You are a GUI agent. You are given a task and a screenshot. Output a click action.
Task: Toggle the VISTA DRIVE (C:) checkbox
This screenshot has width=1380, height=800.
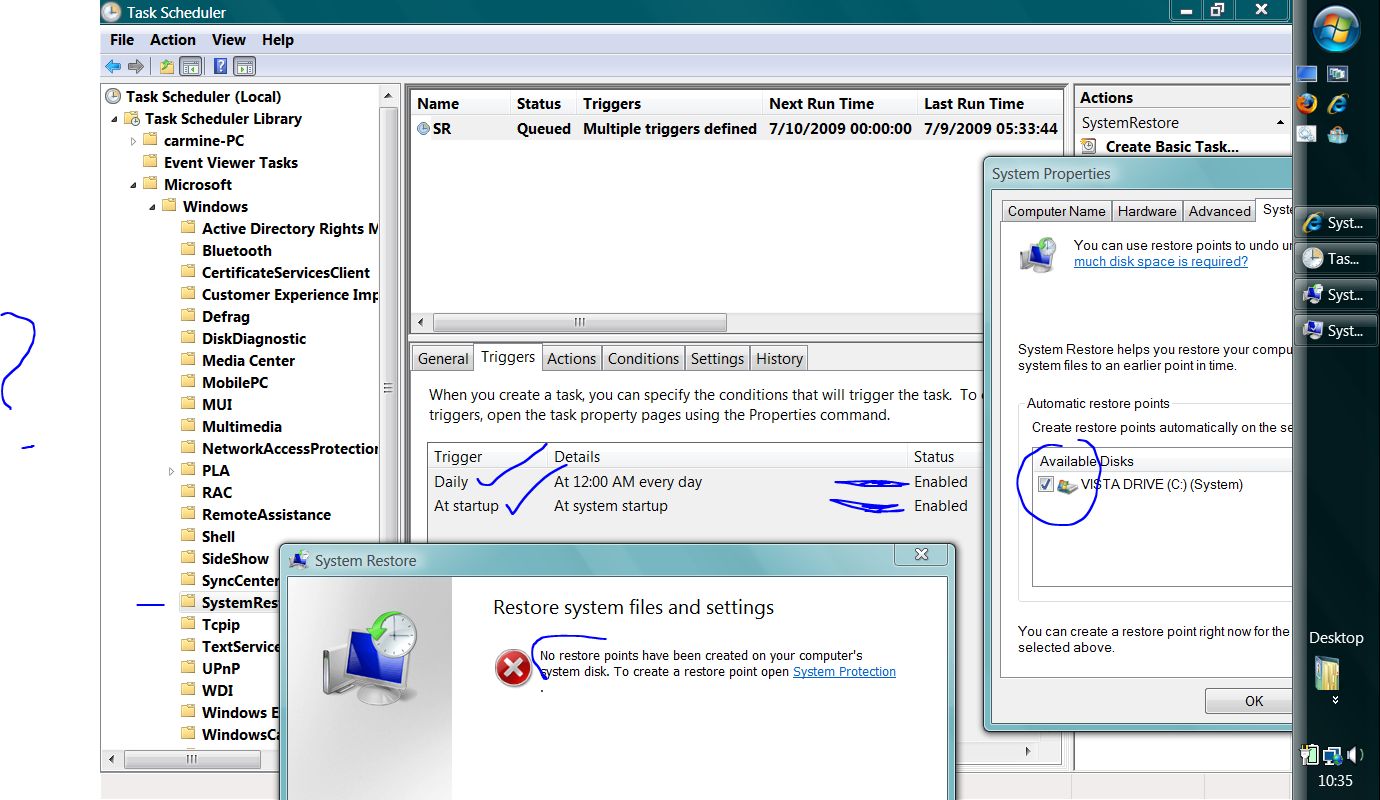click(x=1046, y=484)
